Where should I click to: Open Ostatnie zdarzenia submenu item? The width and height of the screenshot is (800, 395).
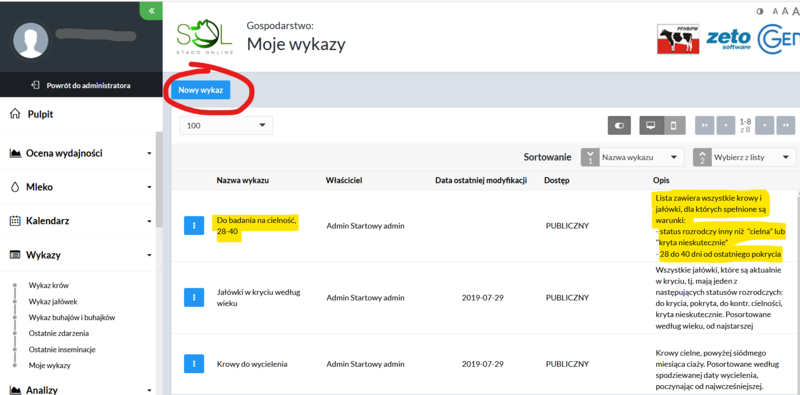59,333
